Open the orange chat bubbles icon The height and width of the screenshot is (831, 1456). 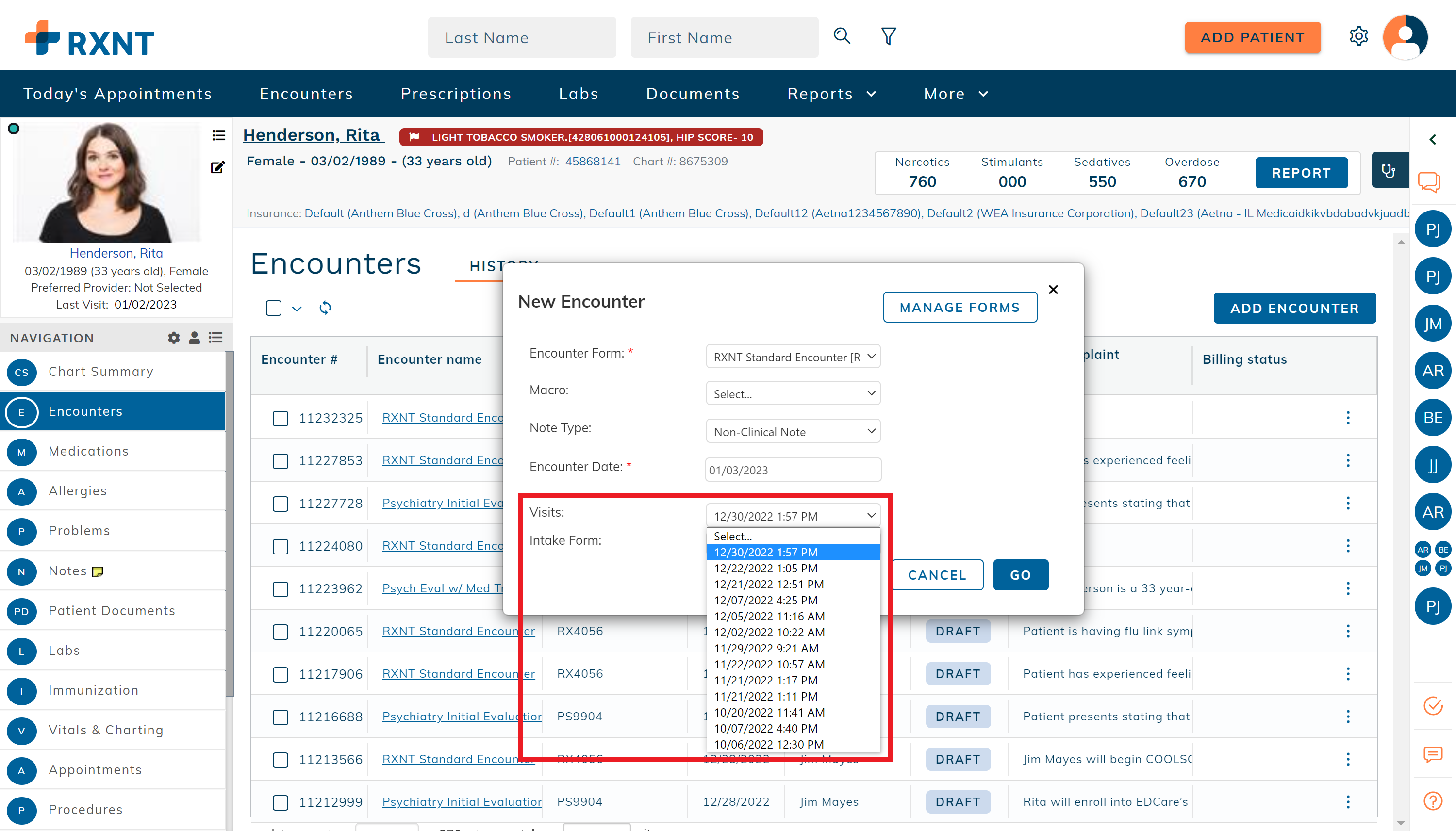(1429, 183)
